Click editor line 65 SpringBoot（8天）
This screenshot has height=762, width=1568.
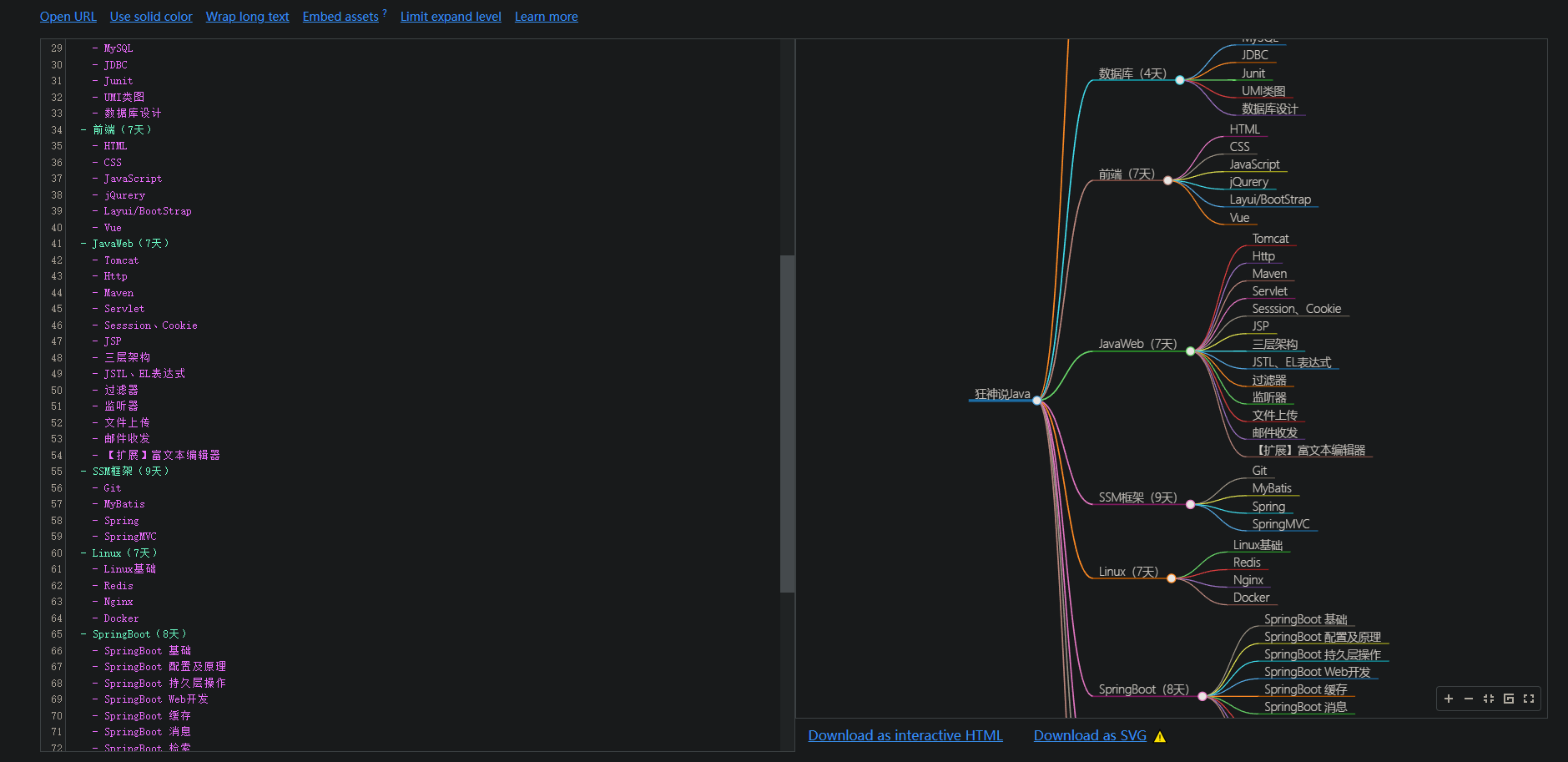tap(139, 634)
